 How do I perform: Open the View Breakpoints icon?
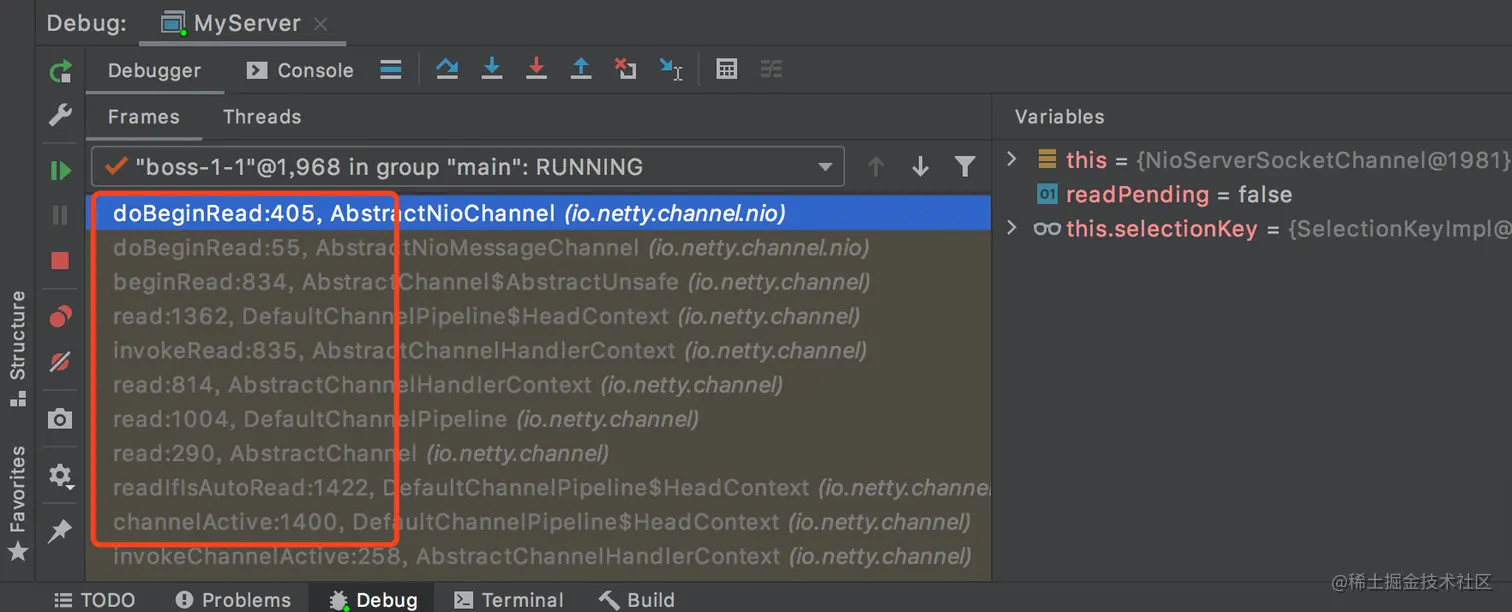[60, 317]
